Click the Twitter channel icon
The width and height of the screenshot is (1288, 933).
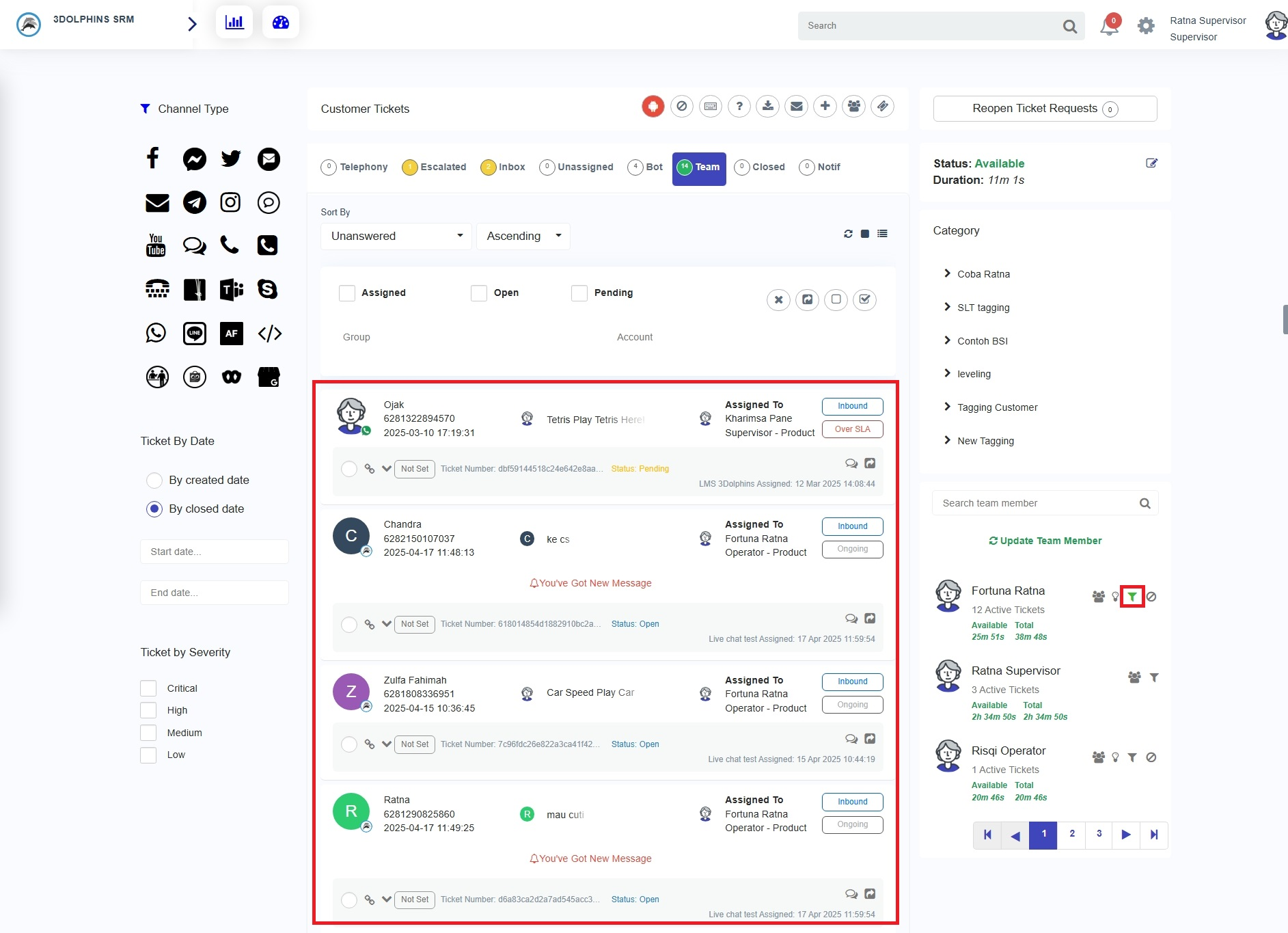pos(231,159)
